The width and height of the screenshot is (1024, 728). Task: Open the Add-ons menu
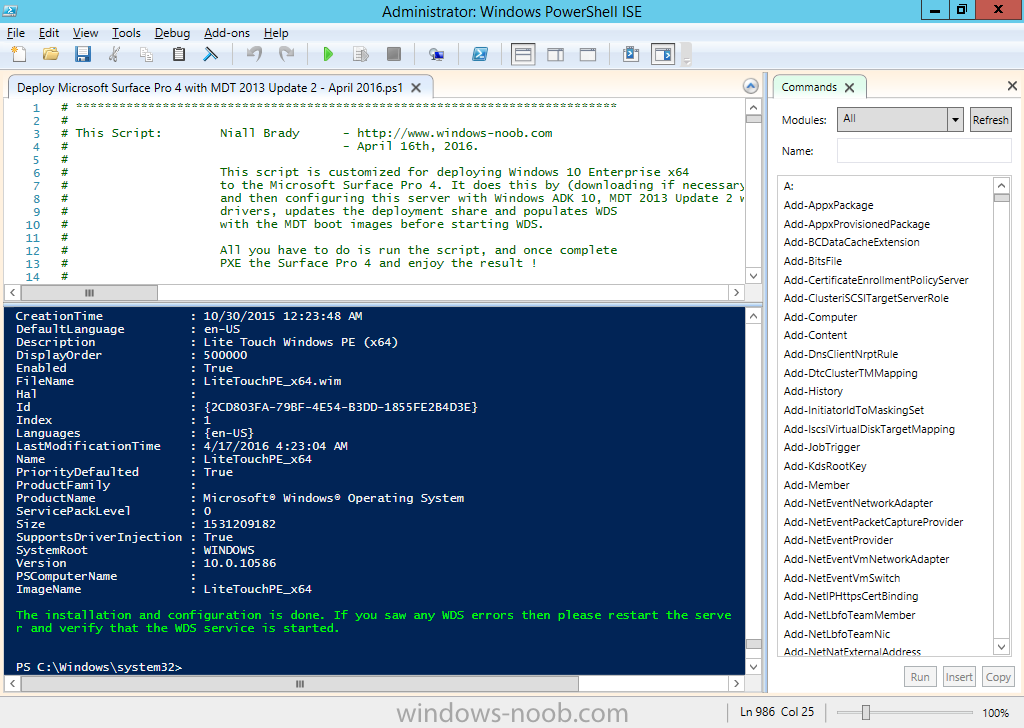click(x=227, y=33)
